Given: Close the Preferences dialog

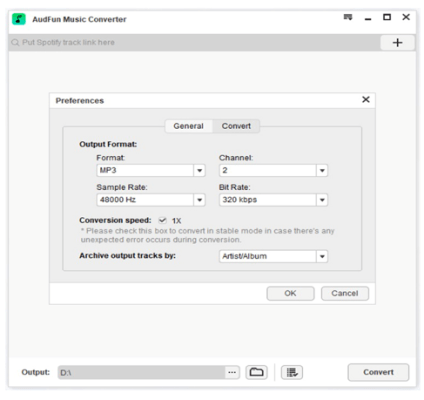Looking at the screenshot, I should click(x=366, y=99).
